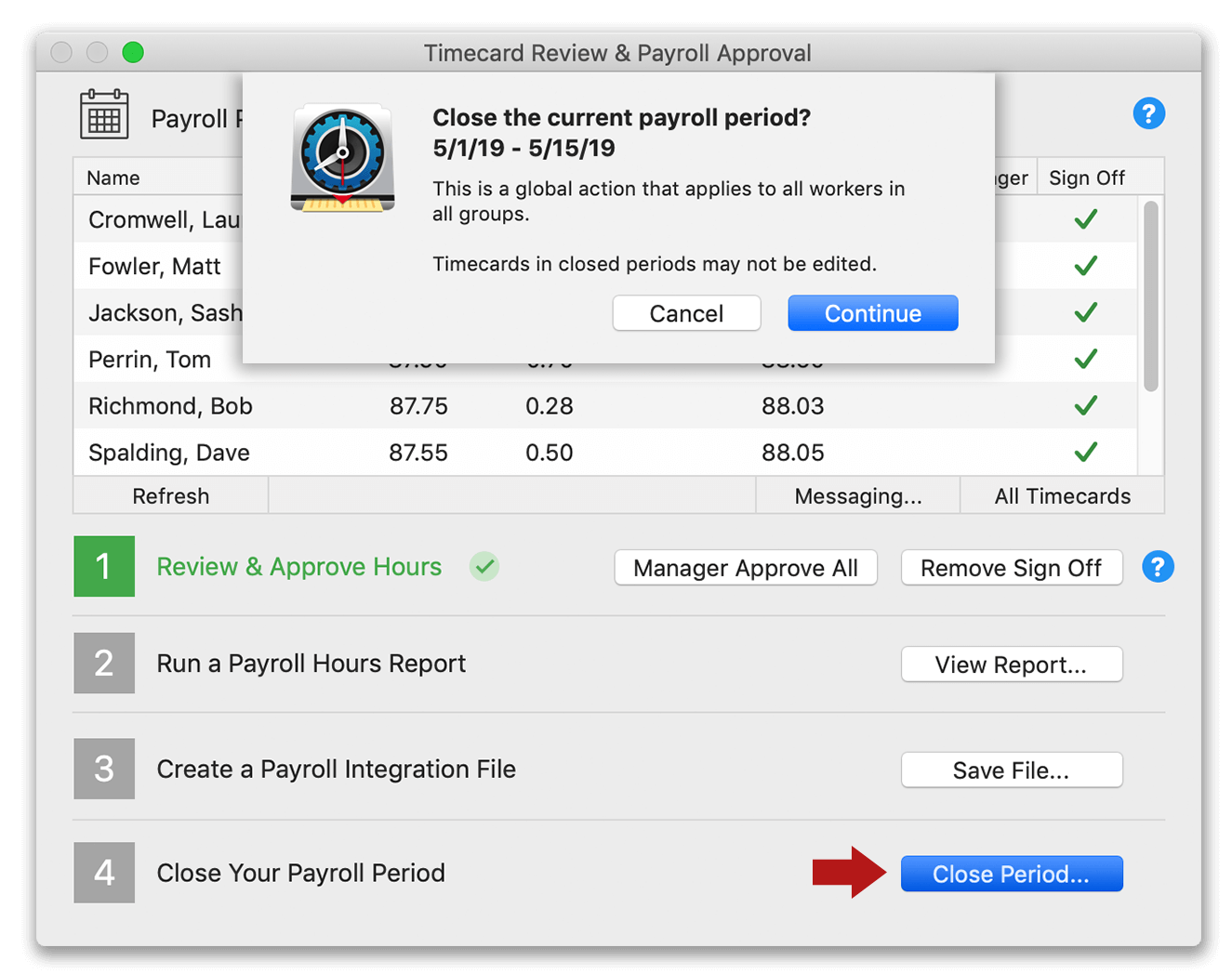1232x974 pixels.
Task: Open the payroll hours report via View Report
Action: pos(1012,664)
